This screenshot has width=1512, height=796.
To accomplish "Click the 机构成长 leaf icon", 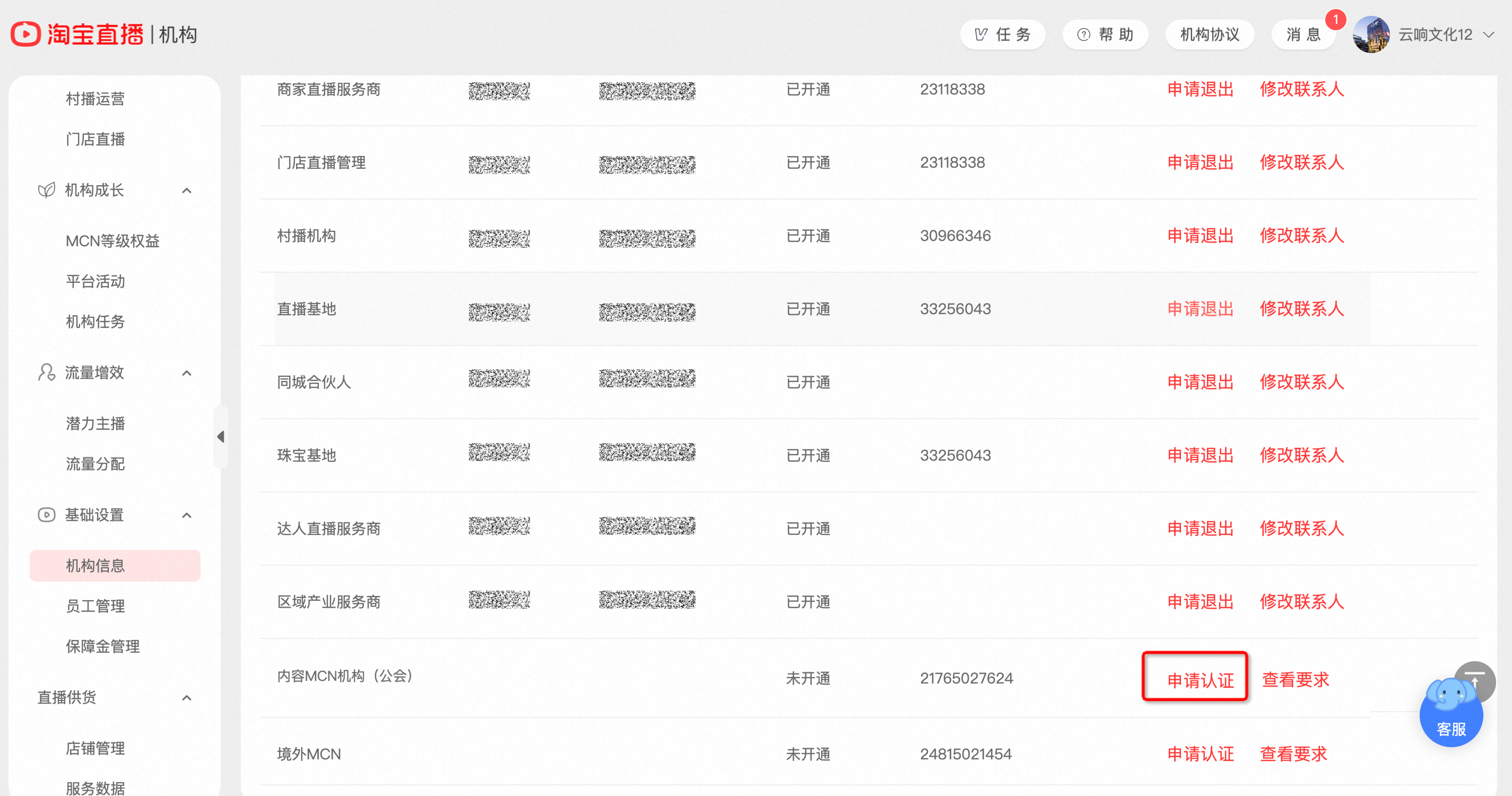I will [46, 190].
